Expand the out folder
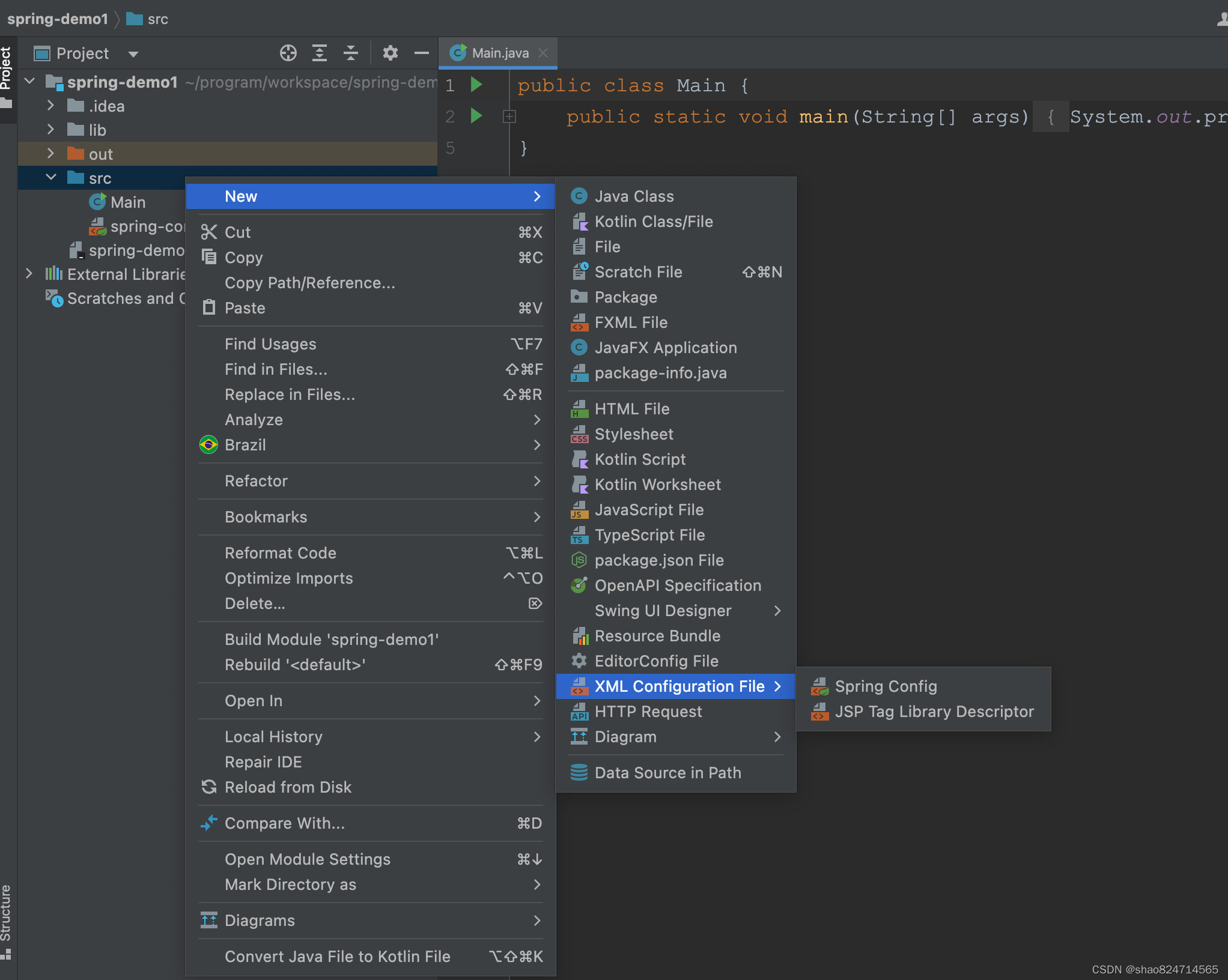The image size is (1228, 980). 50,154
